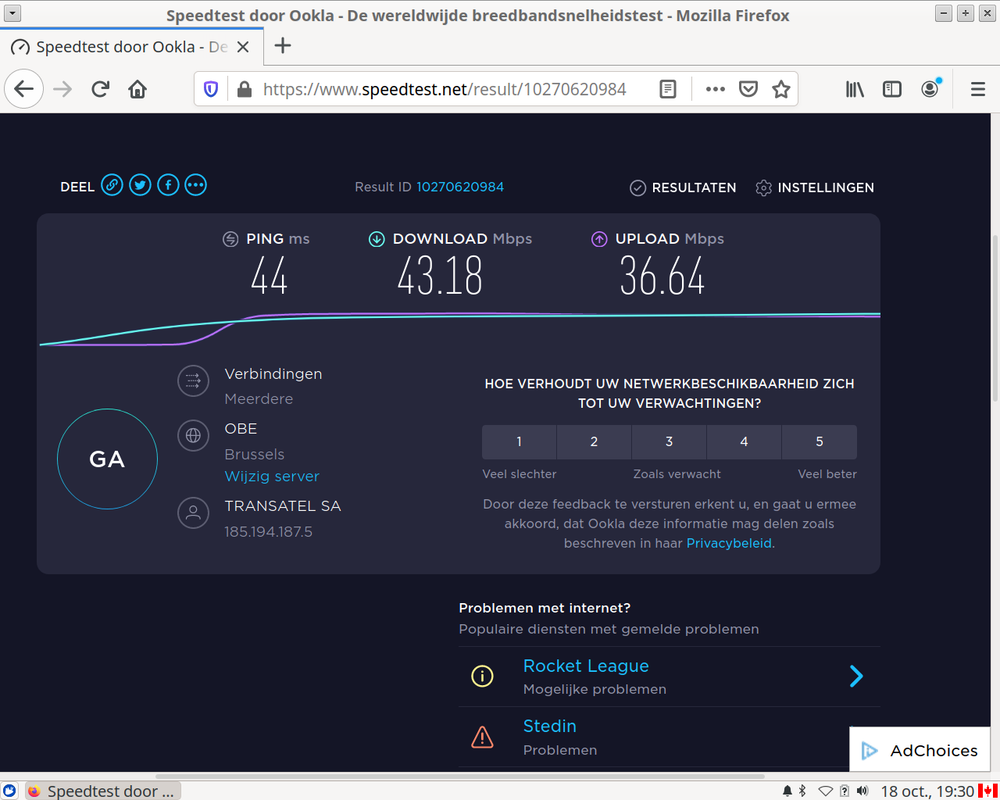Open clock showing 18 oct., 19:30
The width and height of the screenshot is (1000, 800).
(x=927, y=791)
